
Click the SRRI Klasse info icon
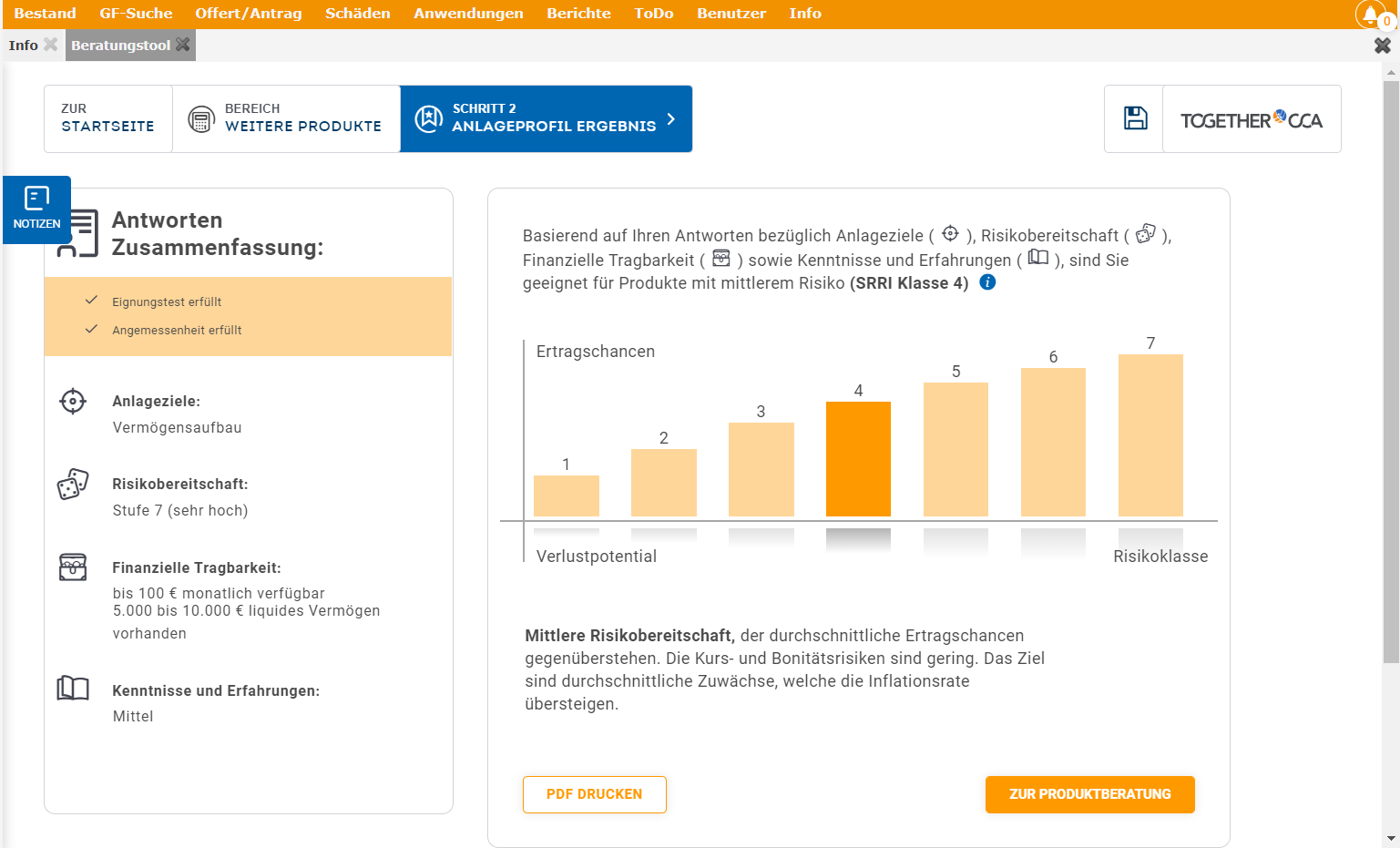tap(987, 282)
